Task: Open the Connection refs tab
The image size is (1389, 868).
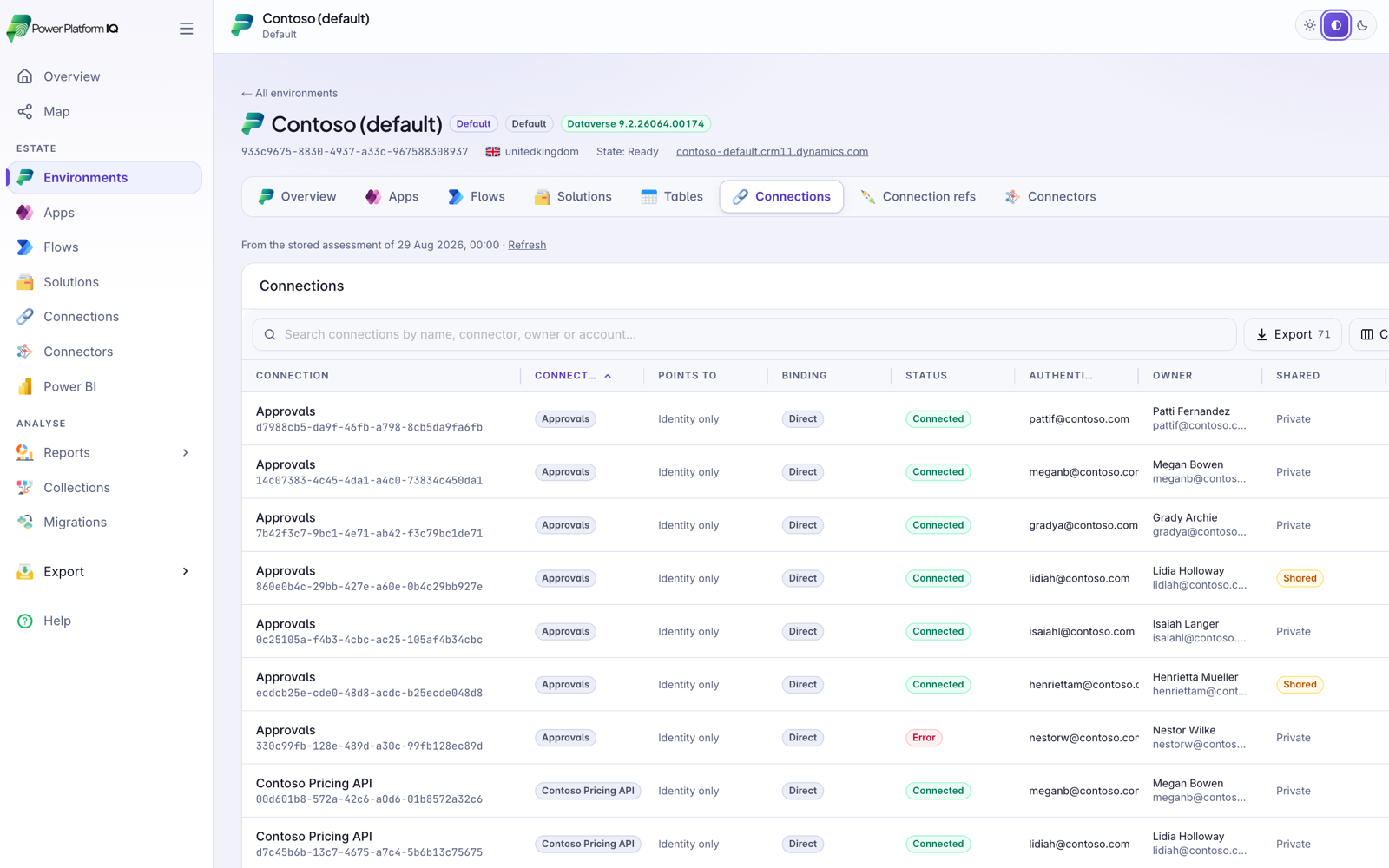Action: pos(918,197)
